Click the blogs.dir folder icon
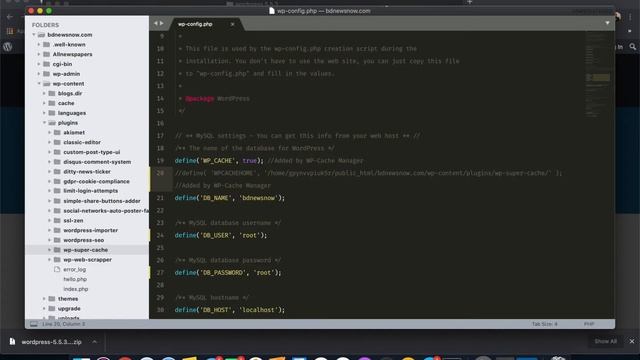The width and height of the screenshot is (640, 360). click(x=52, y=93)
